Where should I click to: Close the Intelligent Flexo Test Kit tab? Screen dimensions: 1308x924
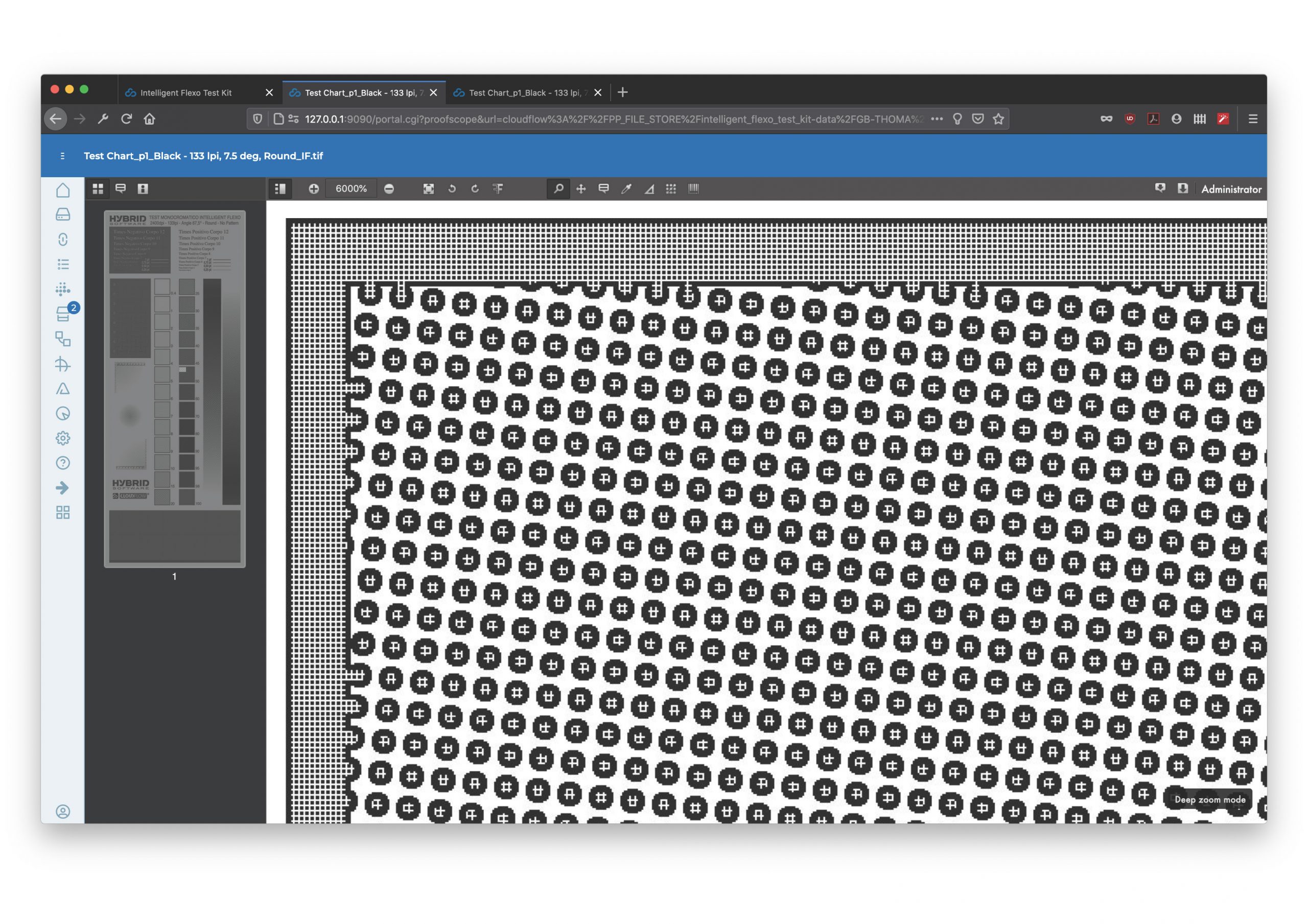[x=269, y=93]
